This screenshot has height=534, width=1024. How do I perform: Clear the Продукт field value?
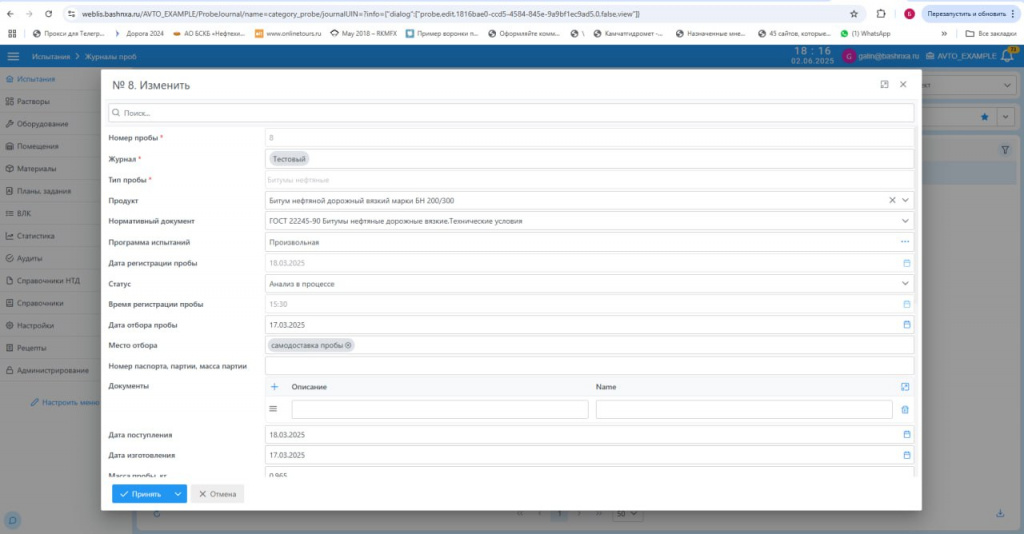coord(892,200)
